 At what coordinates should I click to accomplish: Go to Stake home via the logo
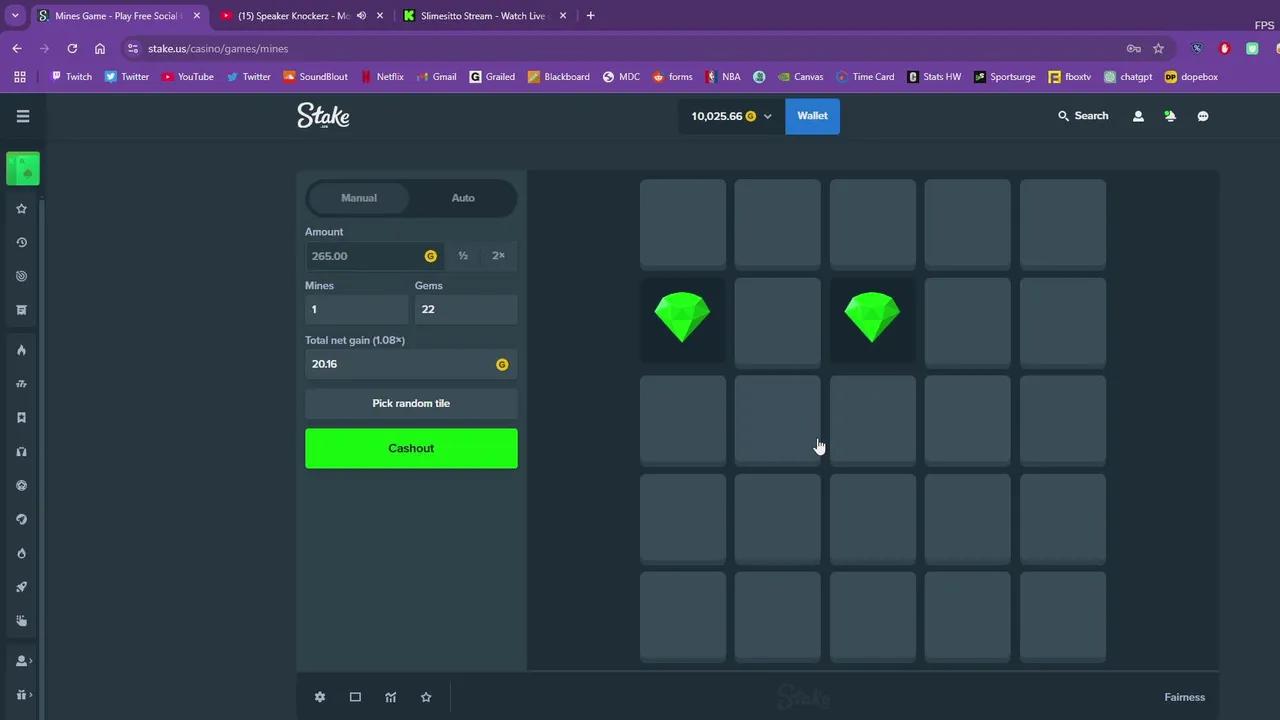pyautogui.click(x=323, y=116)
